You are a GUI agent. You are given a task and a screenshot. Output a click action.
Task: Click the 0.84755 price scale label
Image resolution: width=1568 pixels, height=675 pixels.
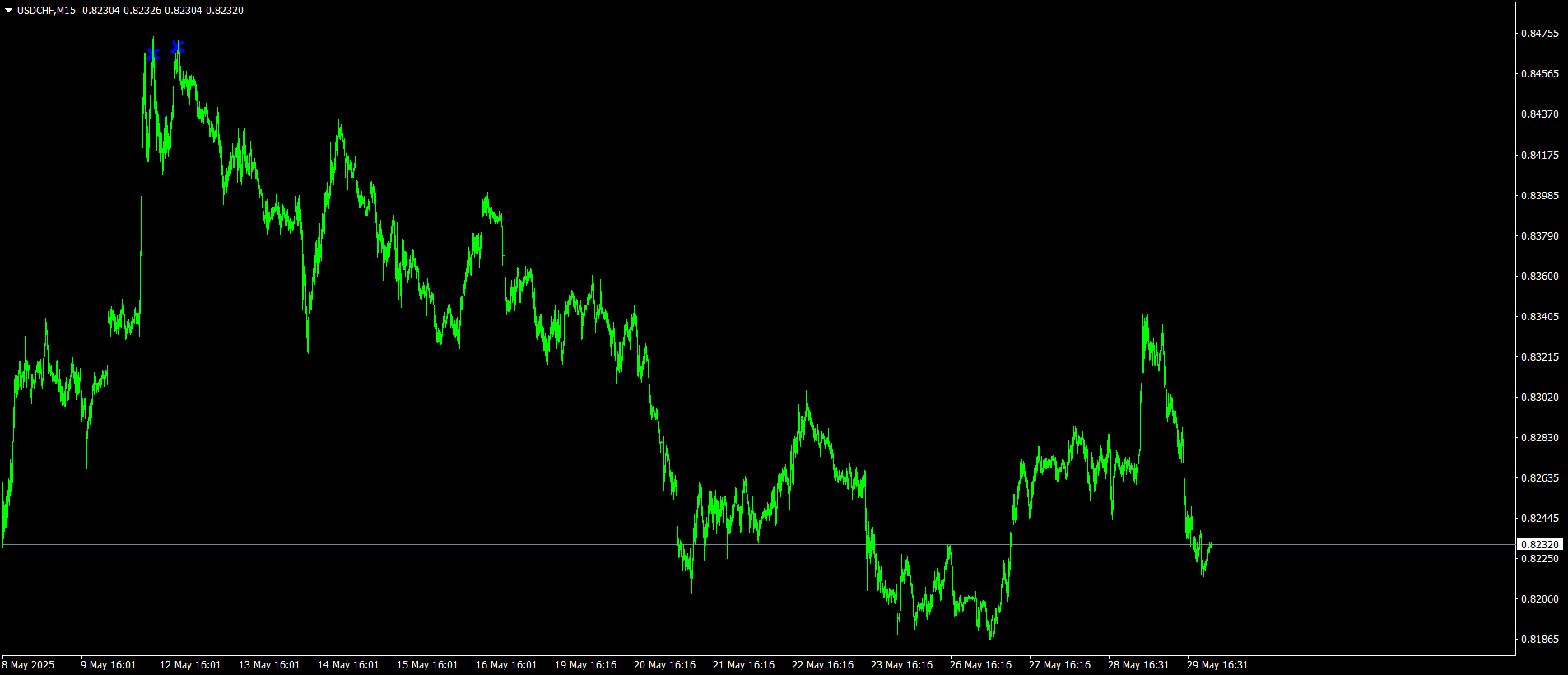pyautogui.click(x=1539, y=34)
